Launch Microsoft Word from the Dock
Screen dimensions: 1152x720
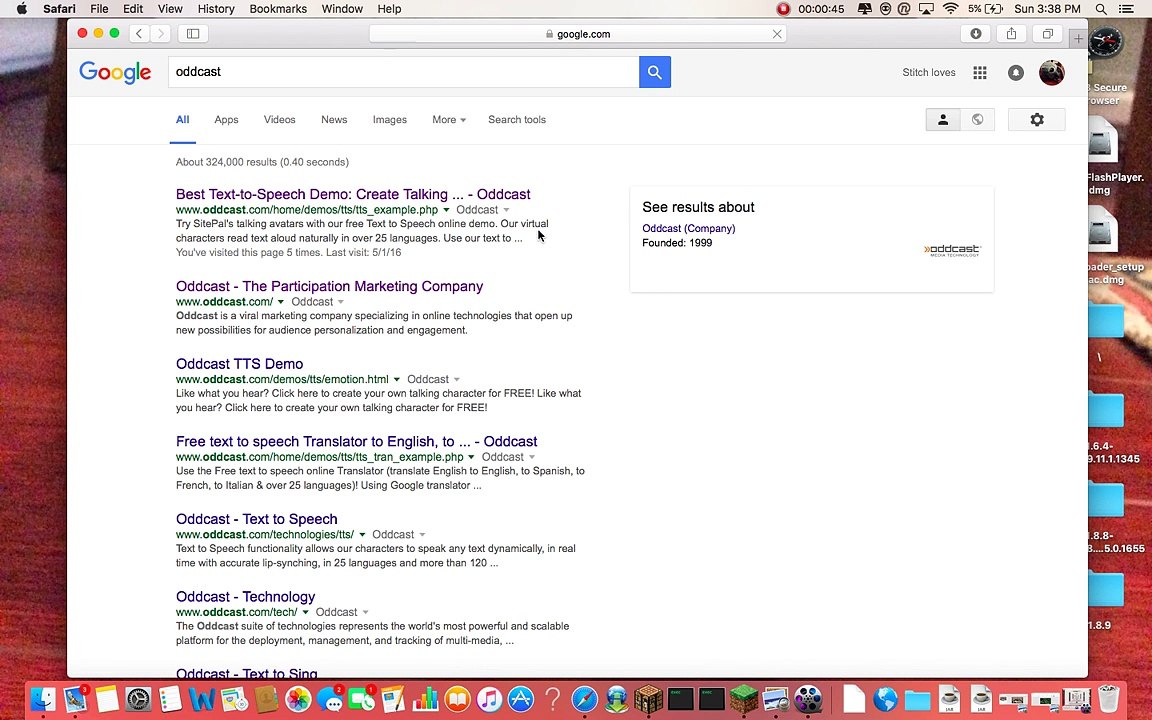202,699
